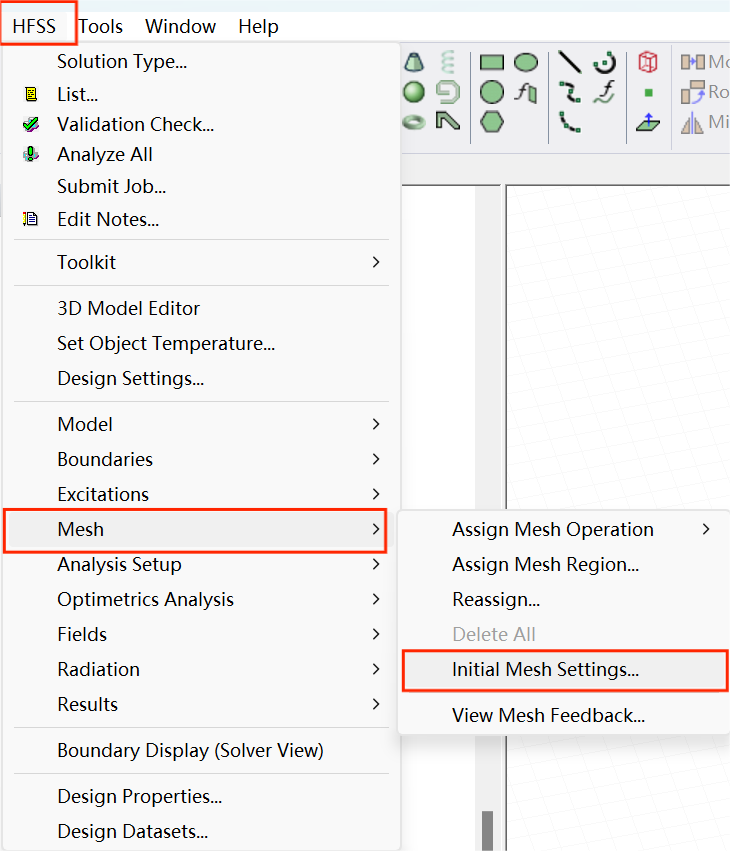The width and height of the screenshot is (730, 851).
Task: Select the Draw spline tool icon
Action: (570, 92)
